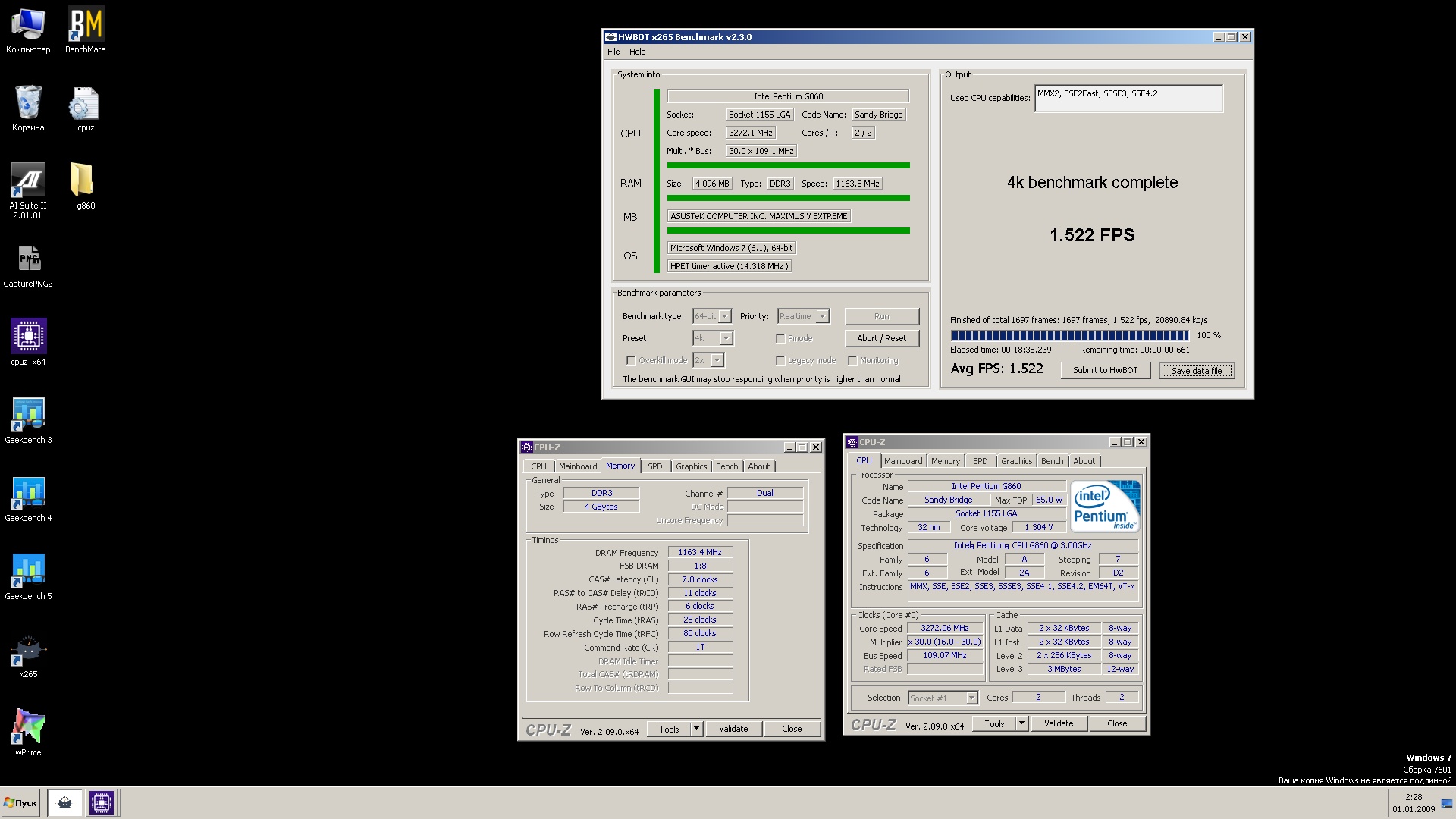Open Overkill mode 2x dropdown
This screenshot has height=819, width=1456.
point(717,360)
